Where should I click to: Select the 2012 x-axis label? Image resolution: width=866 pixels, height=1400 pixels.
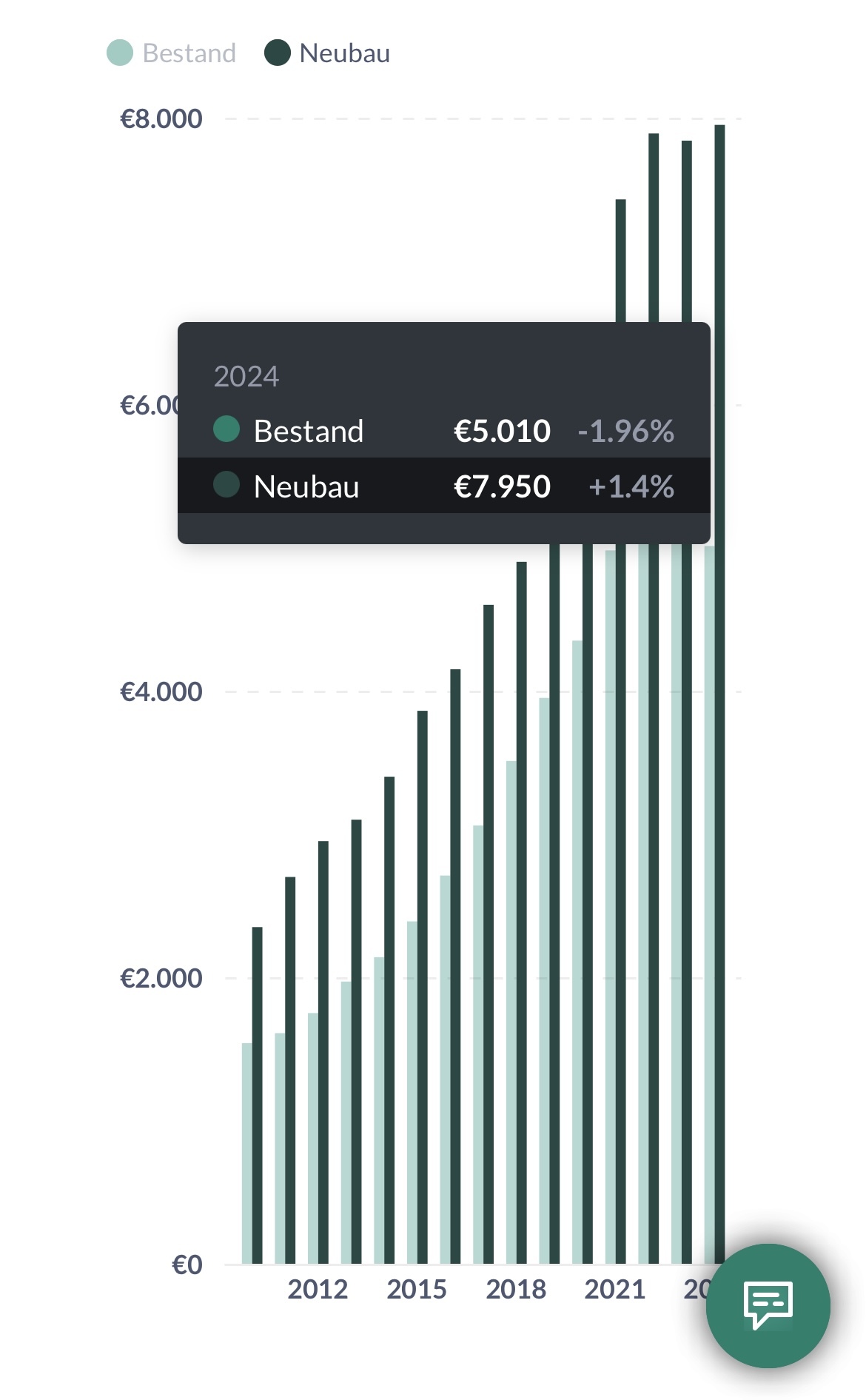pyautogui.click(x=318, y=1289)
